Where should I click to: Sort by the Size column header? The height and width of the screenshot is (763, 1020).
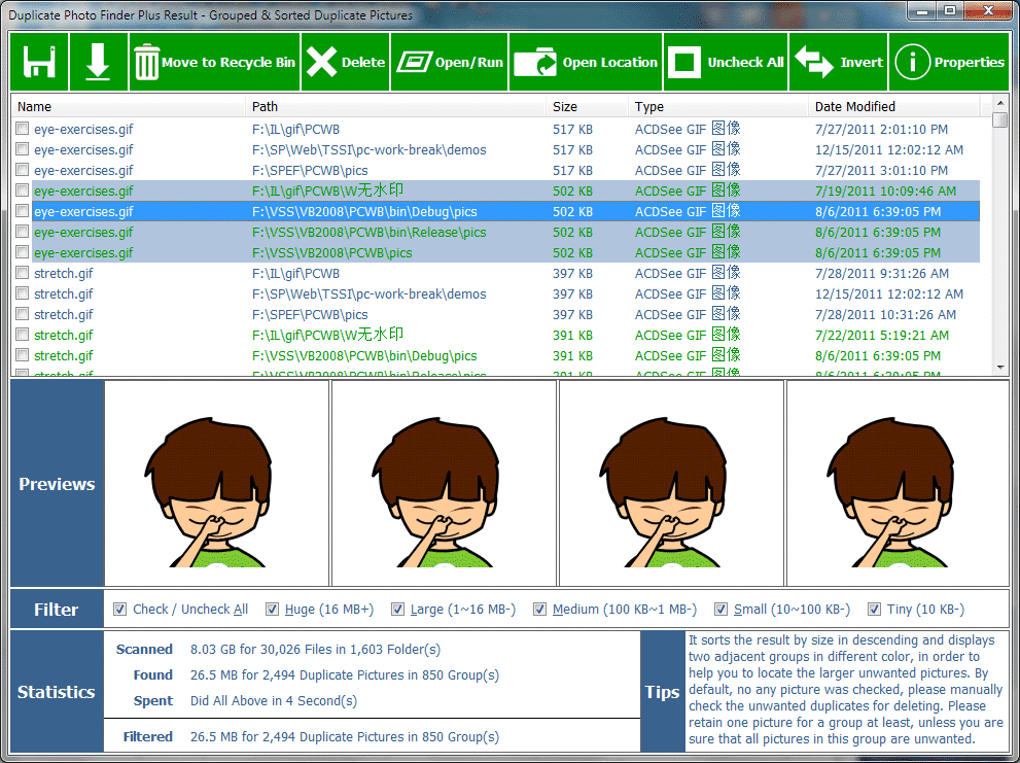(587, 106)
